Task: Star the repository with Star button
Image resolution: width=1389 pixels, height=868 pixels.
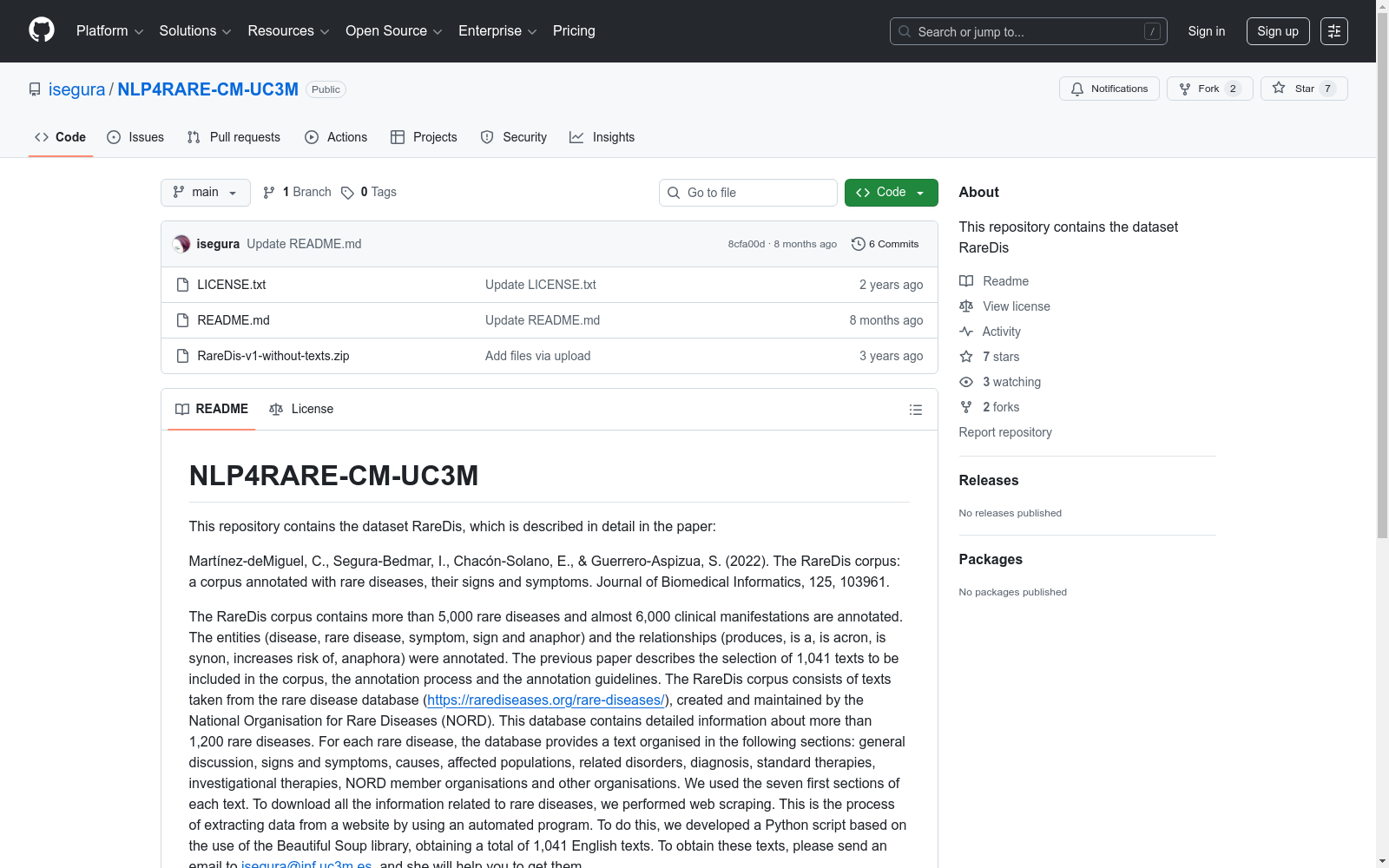Action: (1304, 89)
